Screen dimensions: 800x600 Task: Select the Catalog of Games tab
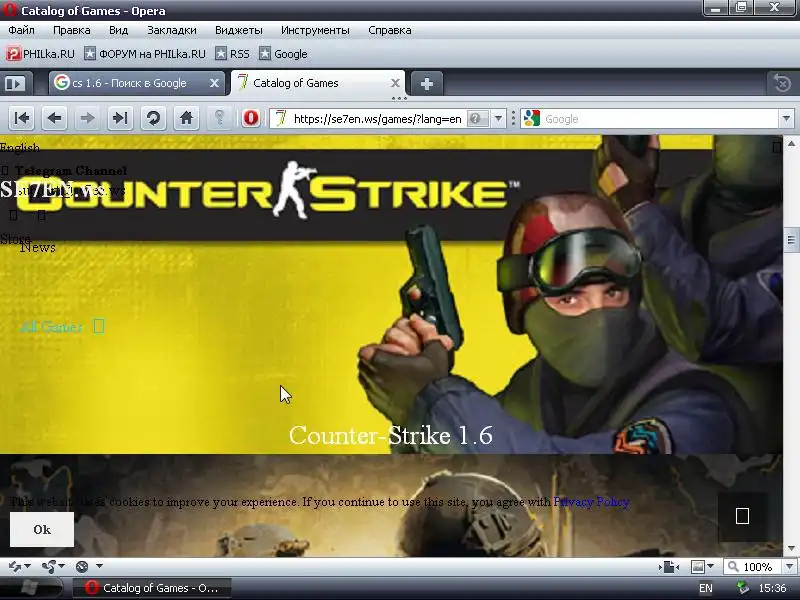[x=318, y=83]
